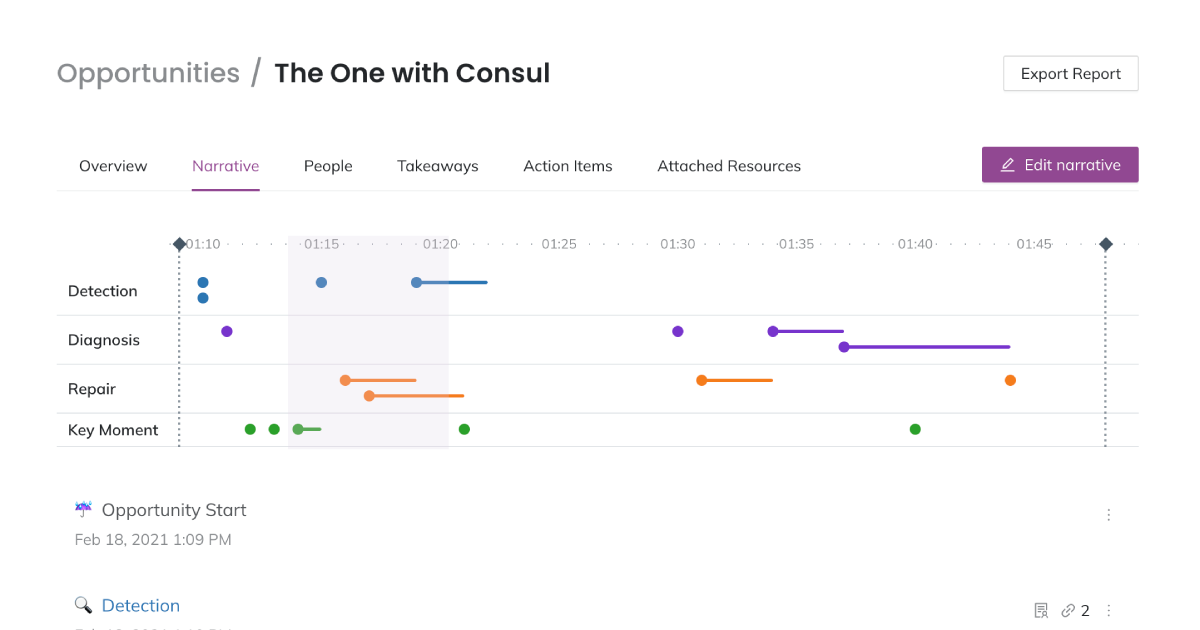
Task: Click the green Key Moment dot near 01:40
Action: coord(915,429)
